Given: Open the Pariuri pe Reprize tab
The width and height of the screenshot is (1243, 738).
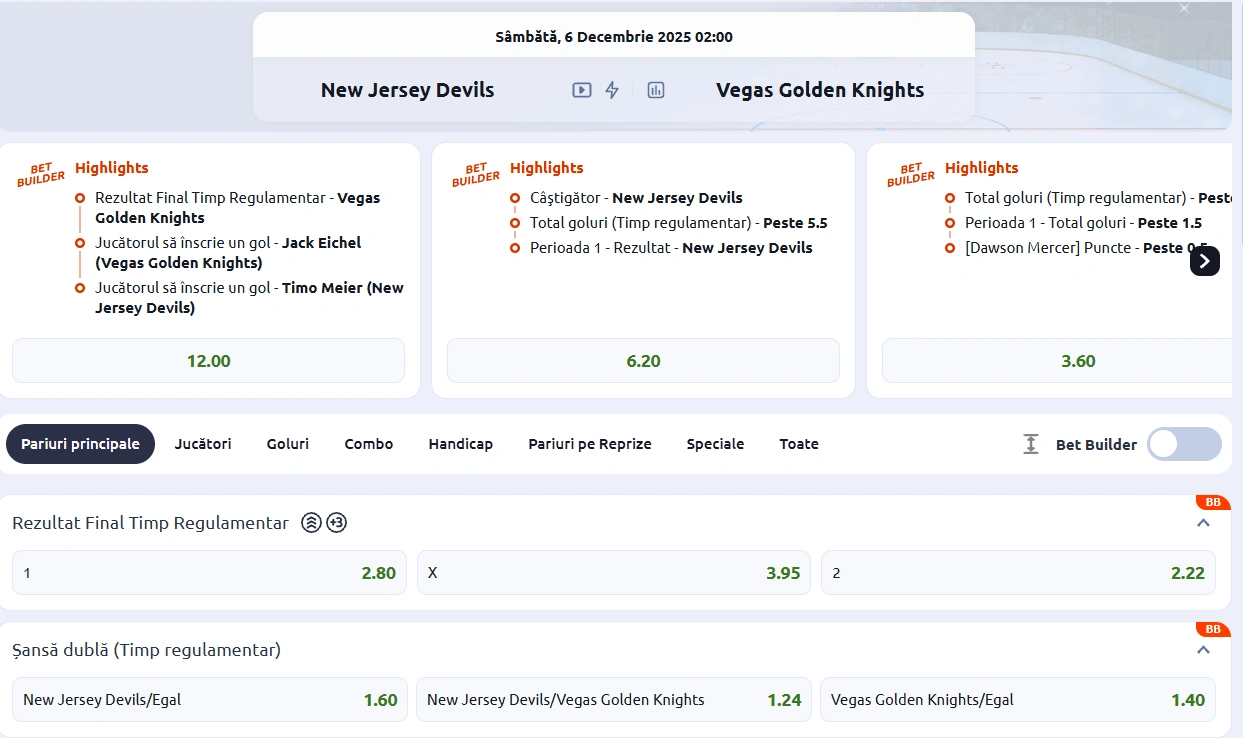Looking at the screenshot, I should 590,444.
